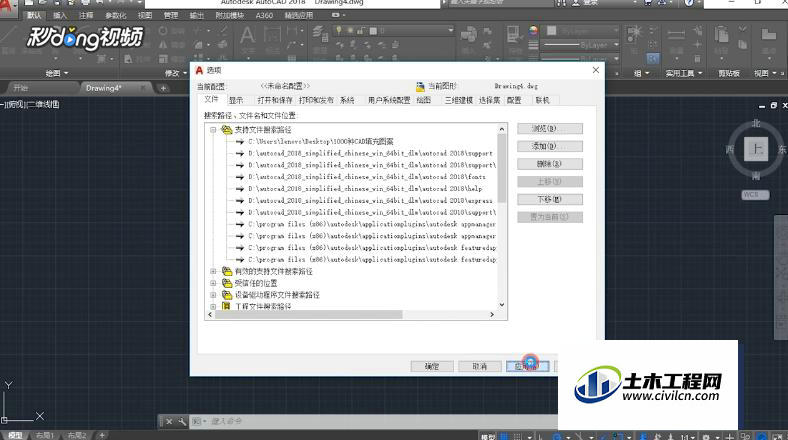Click the 应用 (Apply) button
Viewport: 788px width, 440px height.
pyautogui.click(x=528, y=367)
